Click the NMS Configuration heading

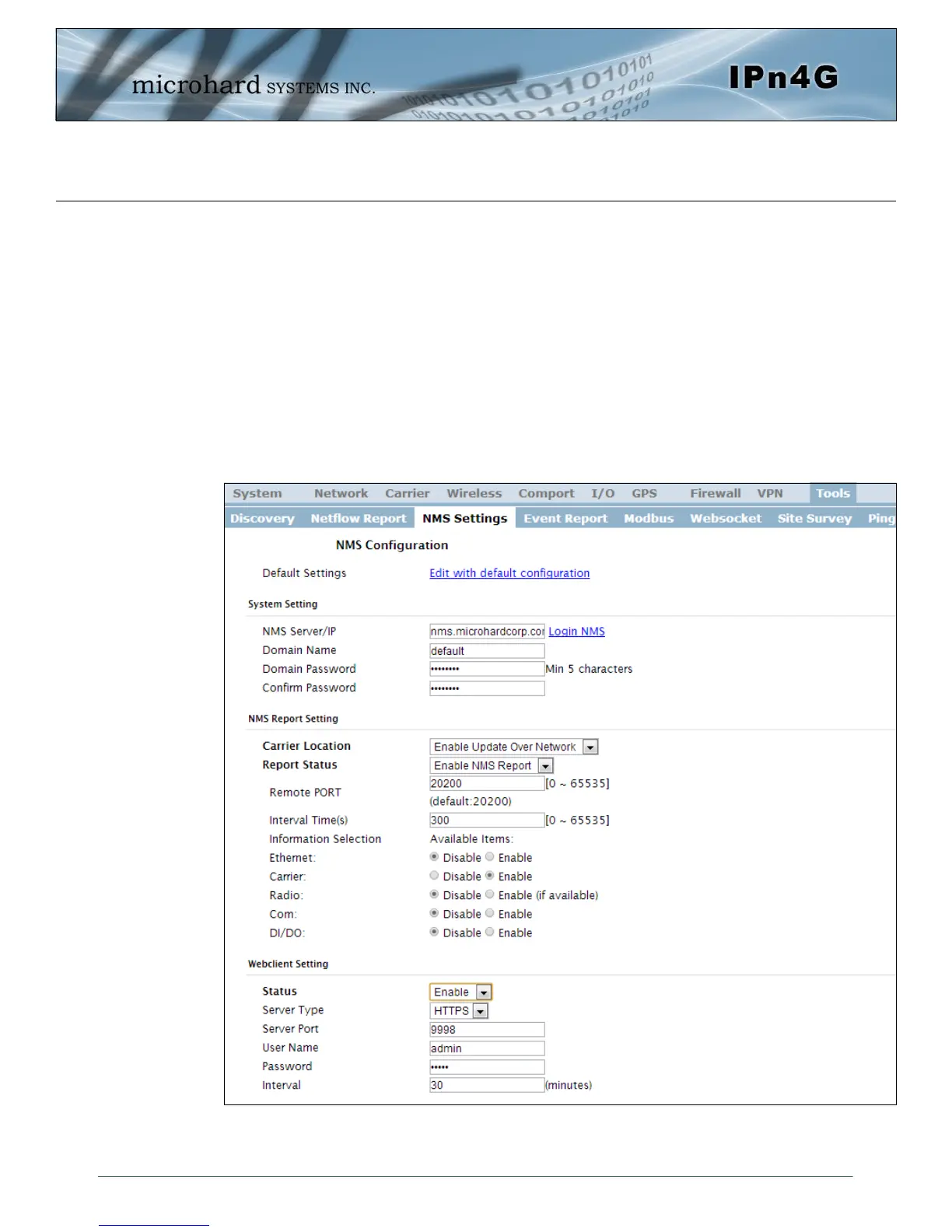tap(392, 545)
